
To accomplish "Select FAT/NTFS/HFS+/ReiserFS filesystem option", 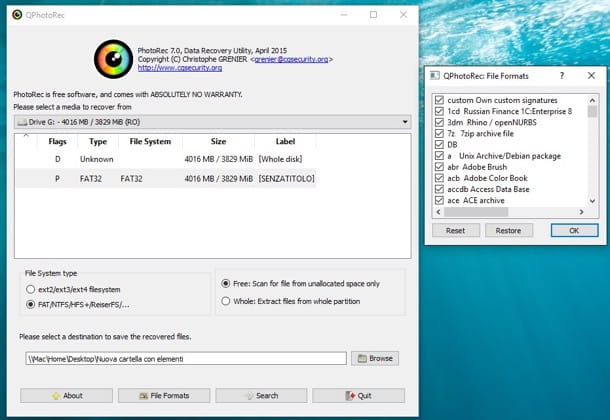I will [x=30, y=304].
